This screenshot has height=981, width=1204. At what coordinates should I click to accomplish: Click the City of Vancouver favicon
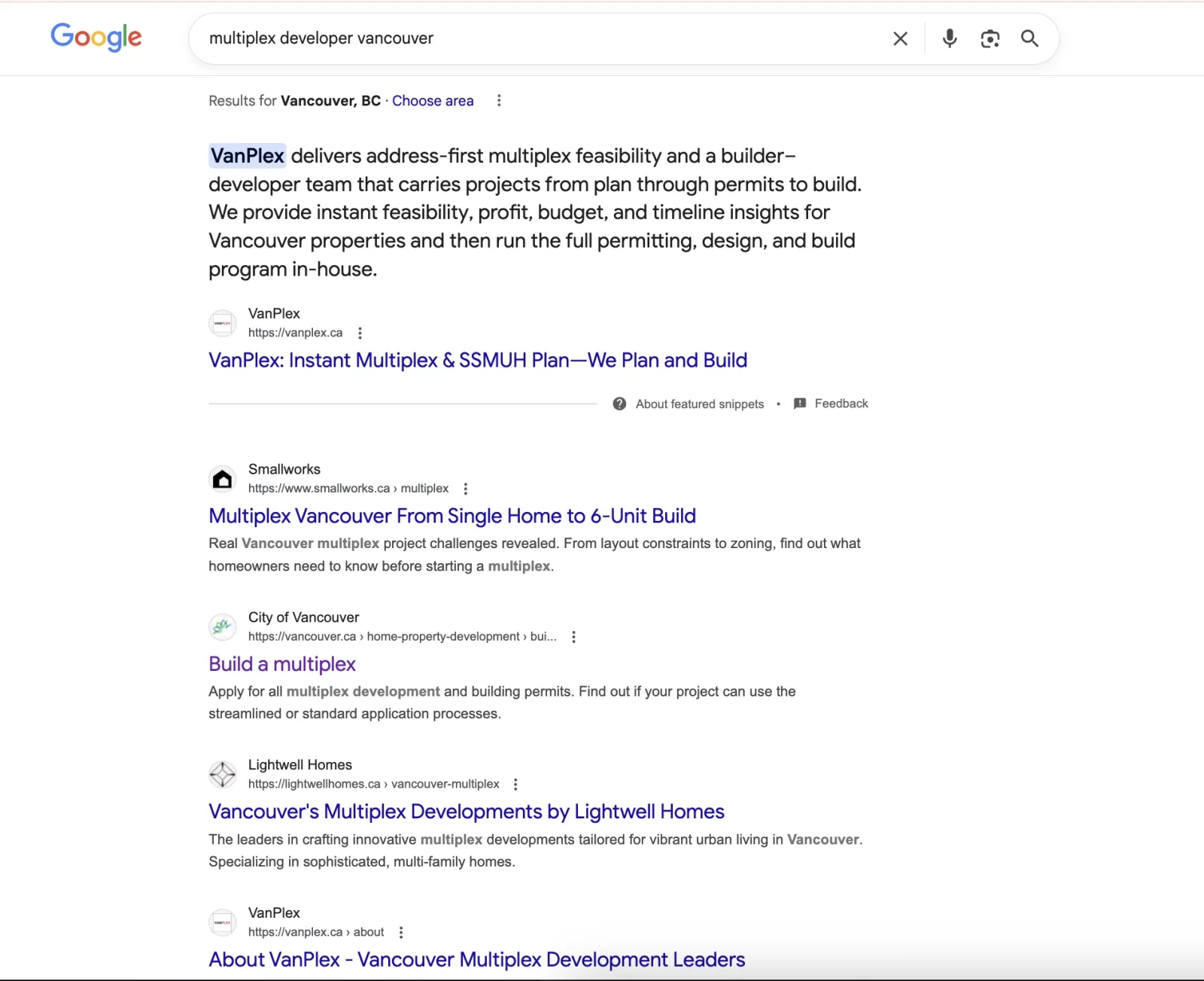tap(222, 626)
